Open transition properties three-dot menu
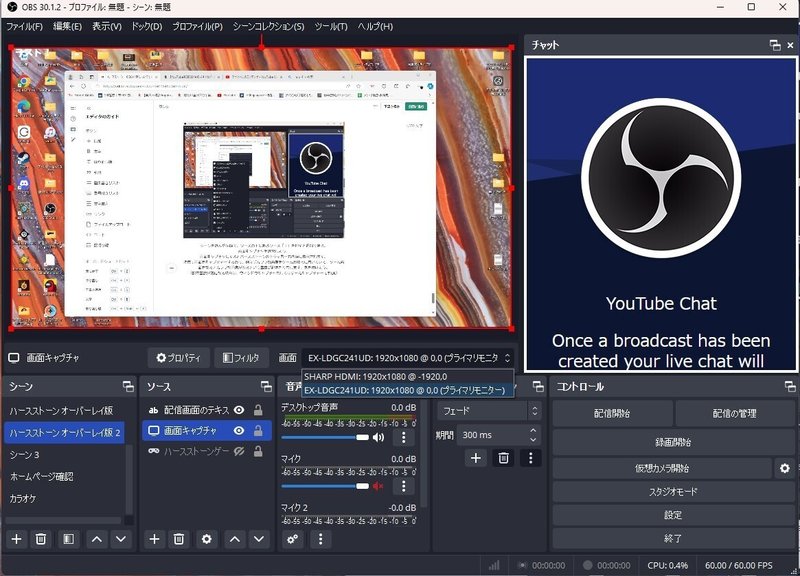 coord(531,458)
